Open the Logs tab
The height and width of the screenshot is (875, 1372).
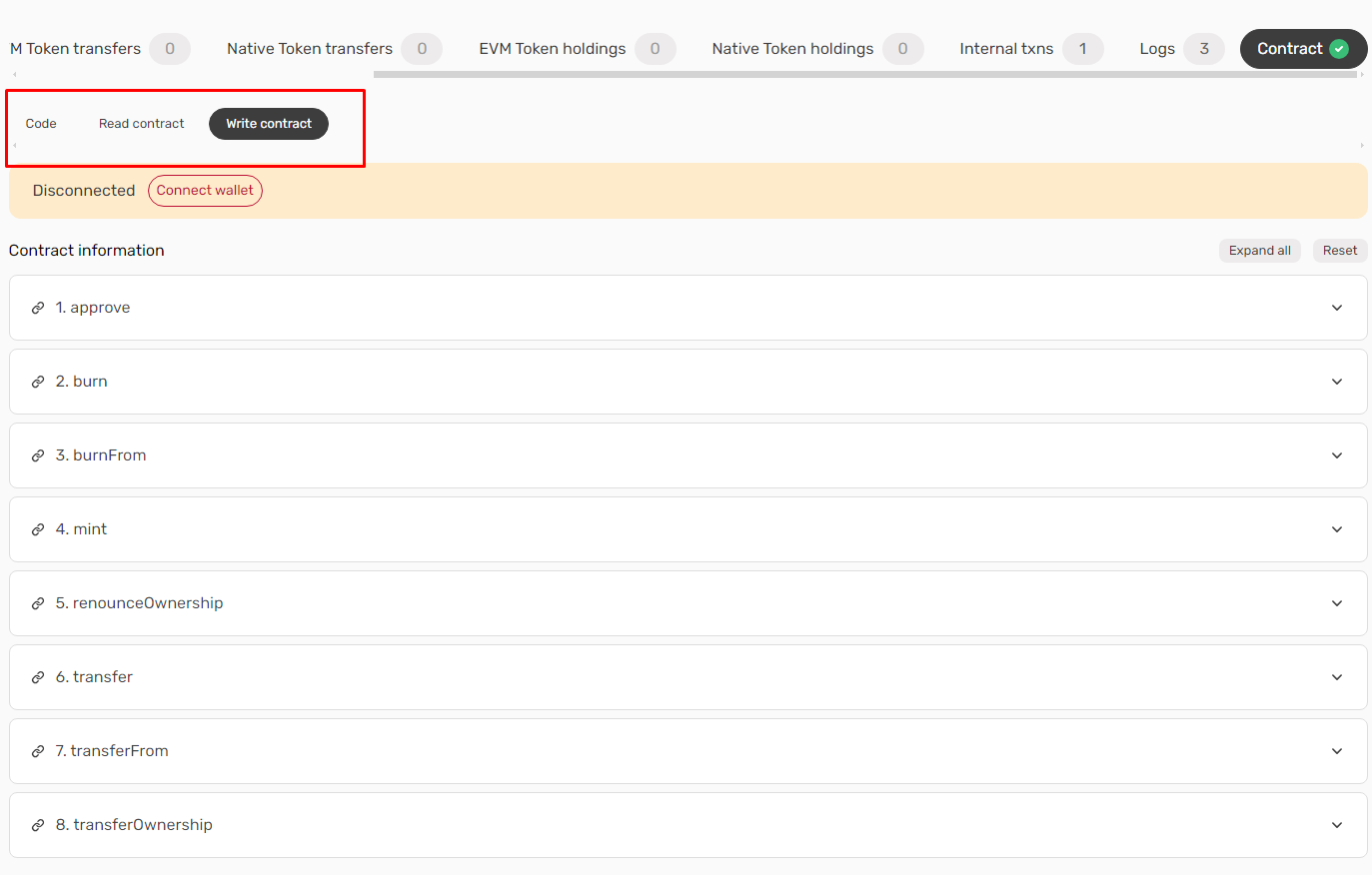(1181, 49)
